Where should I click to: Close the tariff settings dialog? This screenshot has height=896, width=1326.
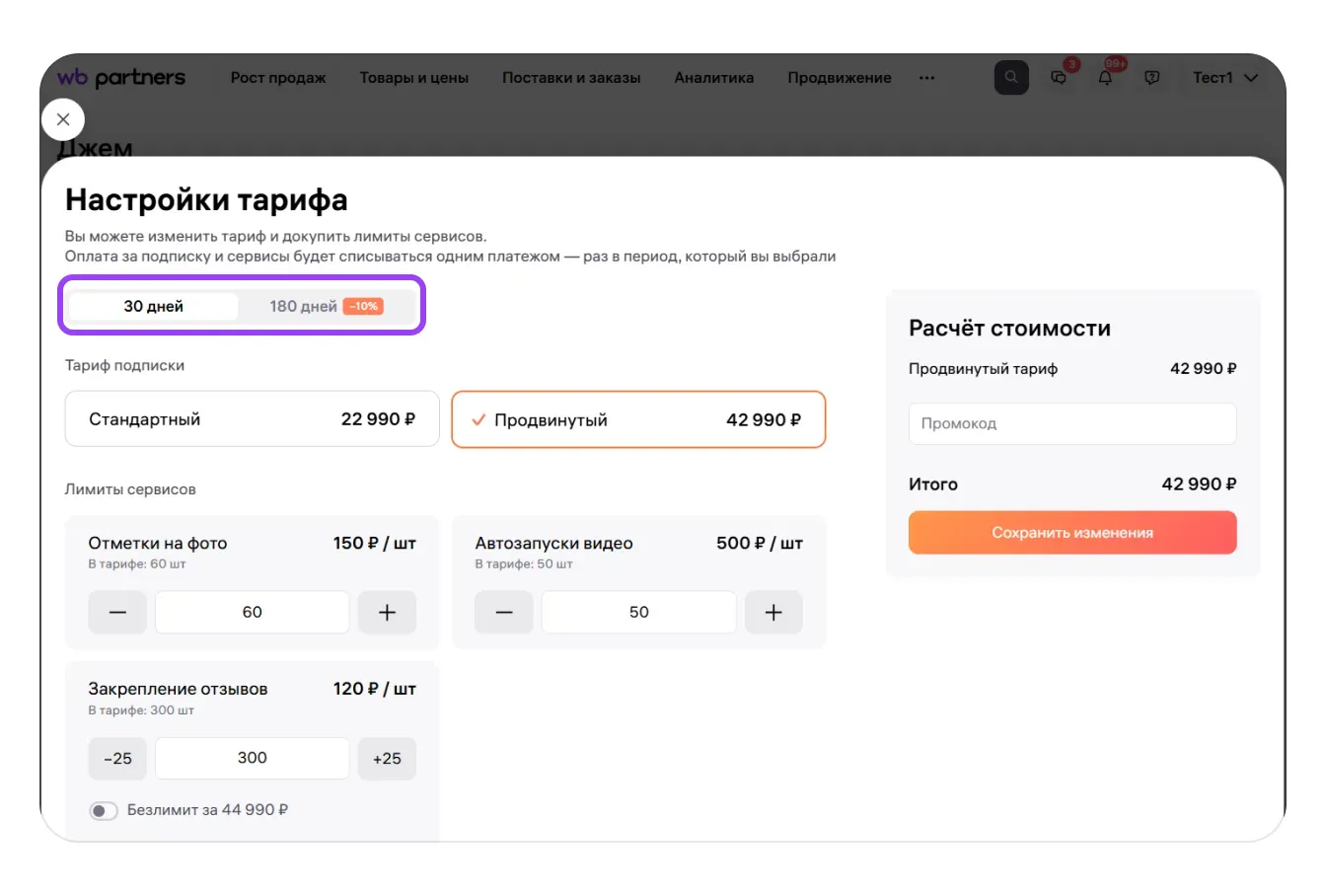coord(63,119)
